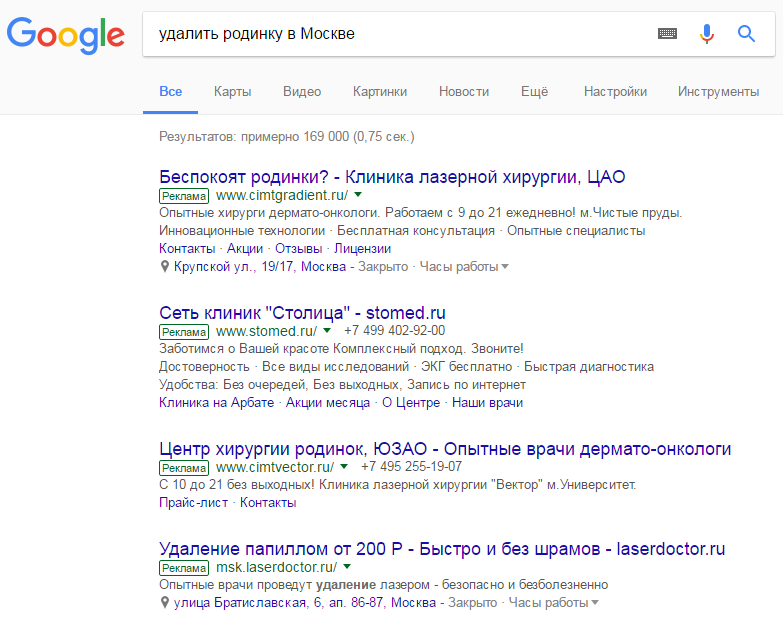Click Акции месяца sitelink
The height and width of the screenshot is (632, 783).
[x=328, y=402]
